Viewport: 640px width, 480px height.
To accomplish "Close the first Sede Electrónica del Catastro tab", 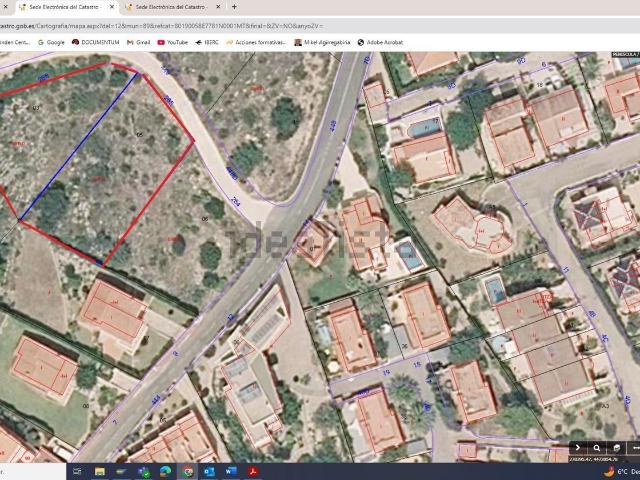I will coord(112,7).
